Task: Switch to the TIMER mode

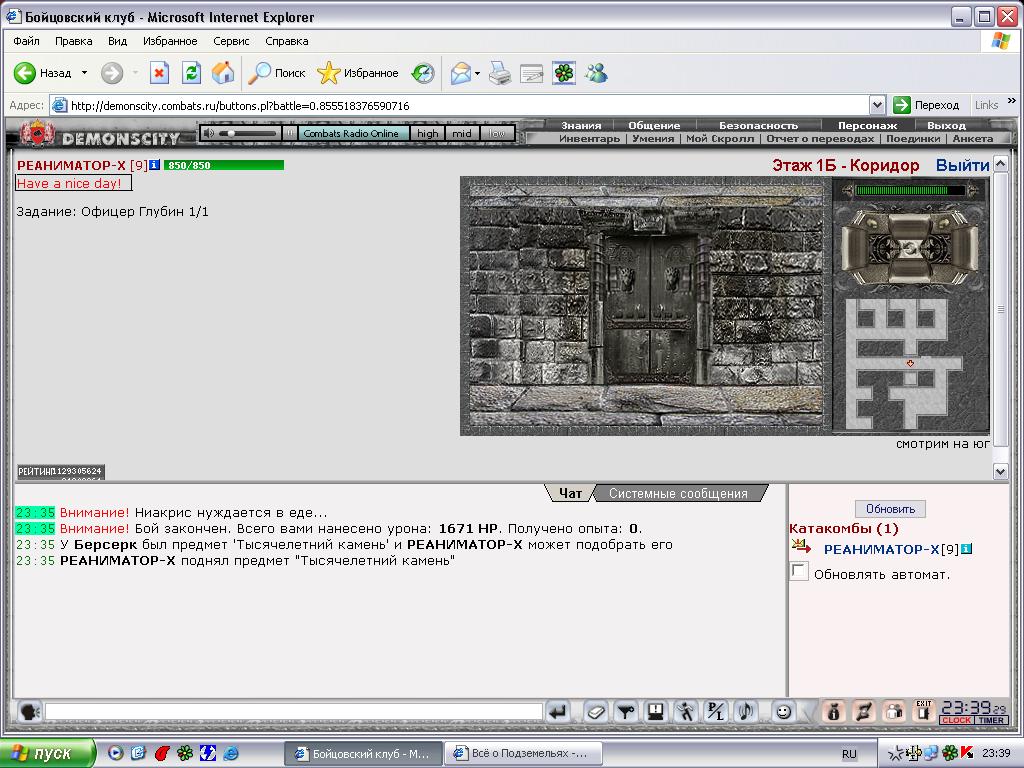Action: (x=991, y=720)
